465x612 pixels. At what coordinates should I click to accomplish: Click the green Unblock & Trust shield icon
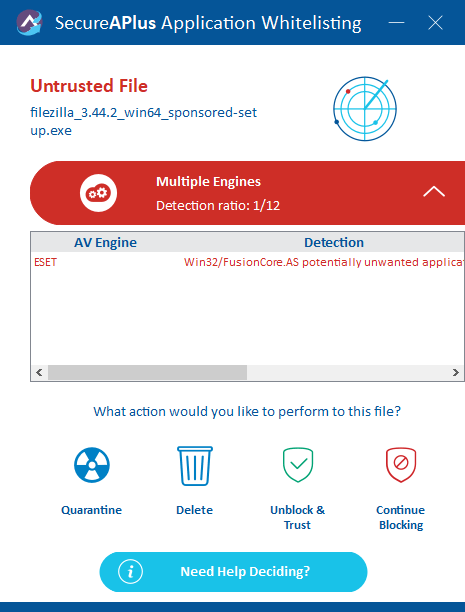(x=298, y=465)
